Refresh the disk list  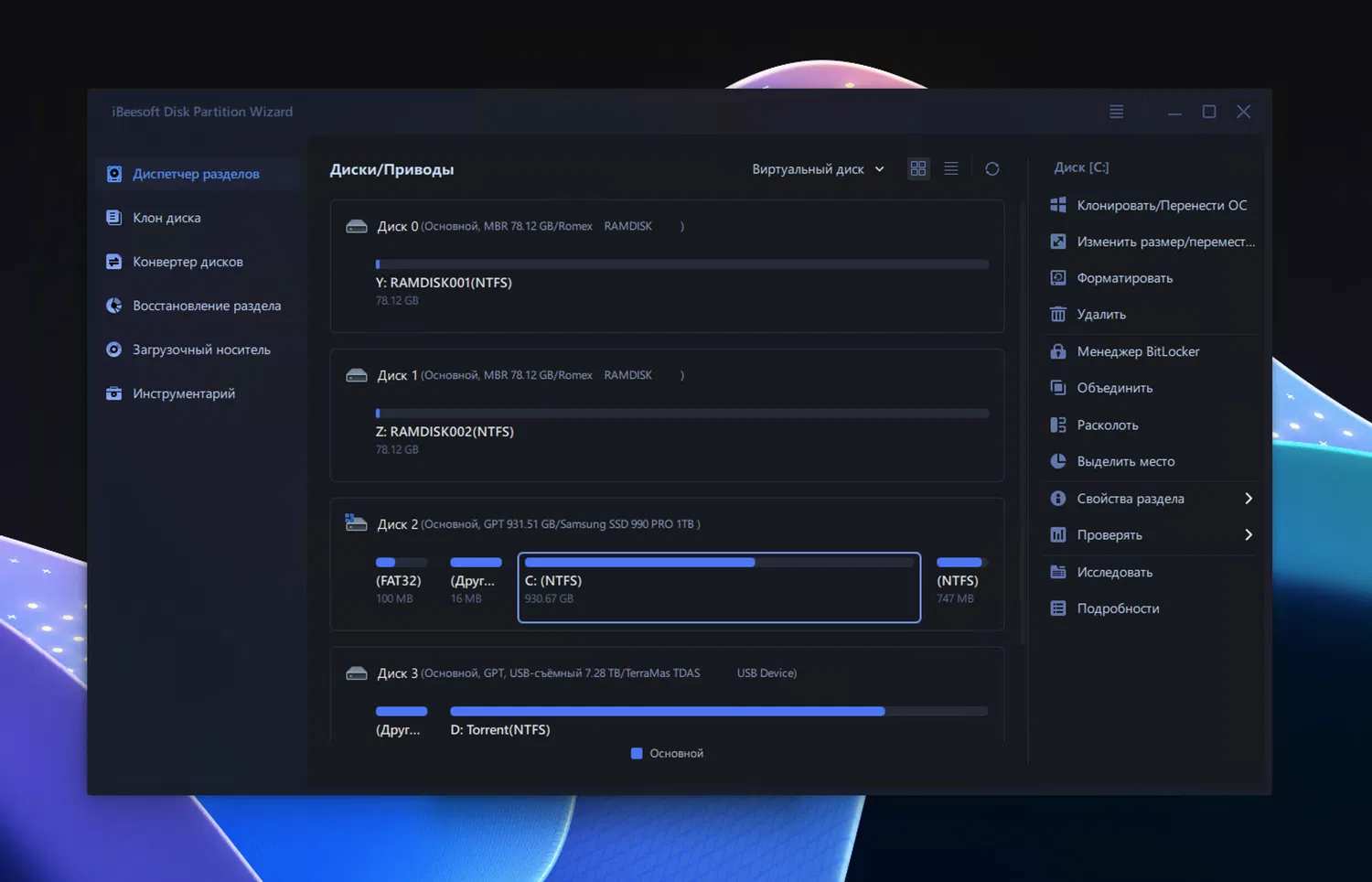point(992,168)
